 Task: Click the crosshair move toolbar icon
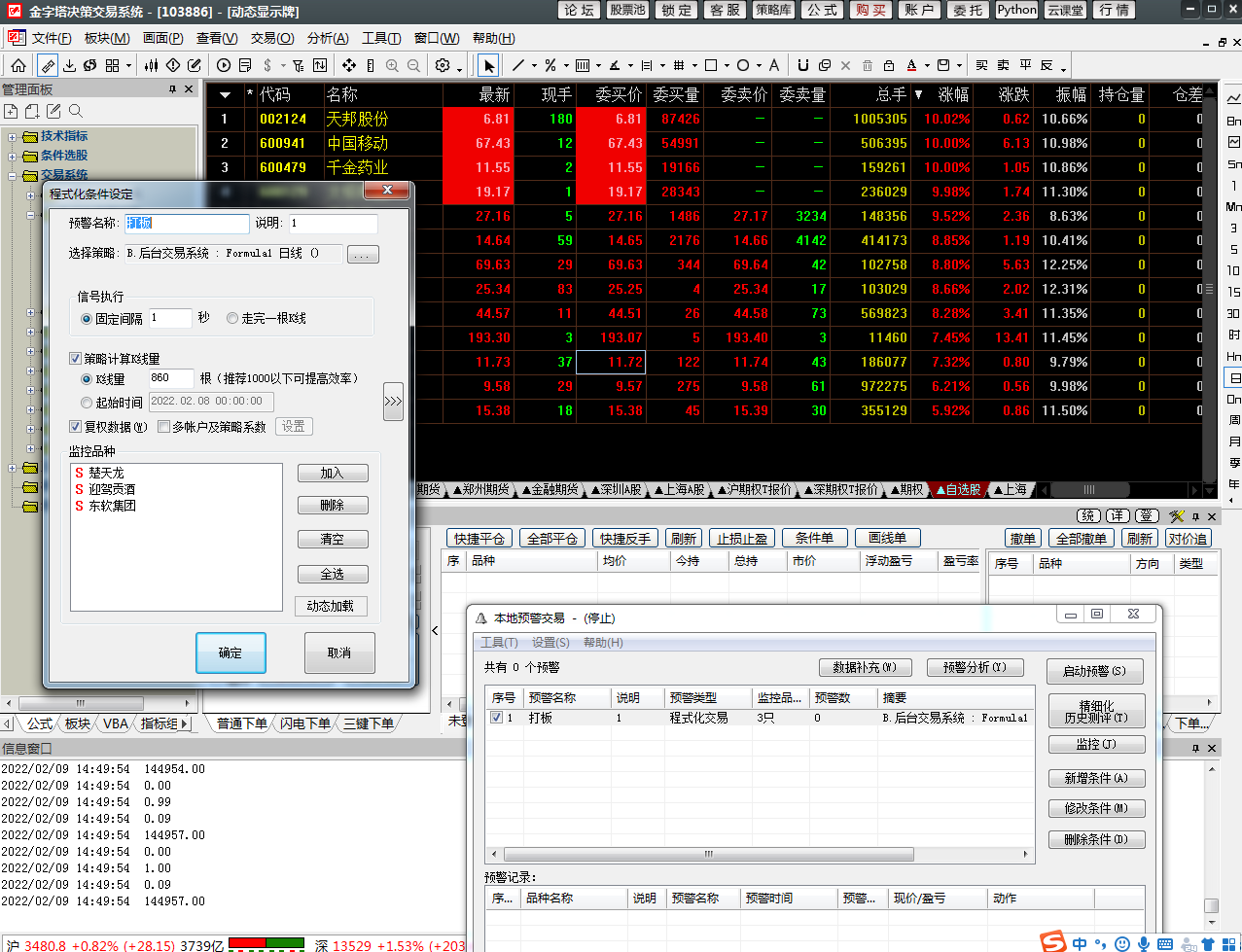pyautogui.click(x=348, y=65)
